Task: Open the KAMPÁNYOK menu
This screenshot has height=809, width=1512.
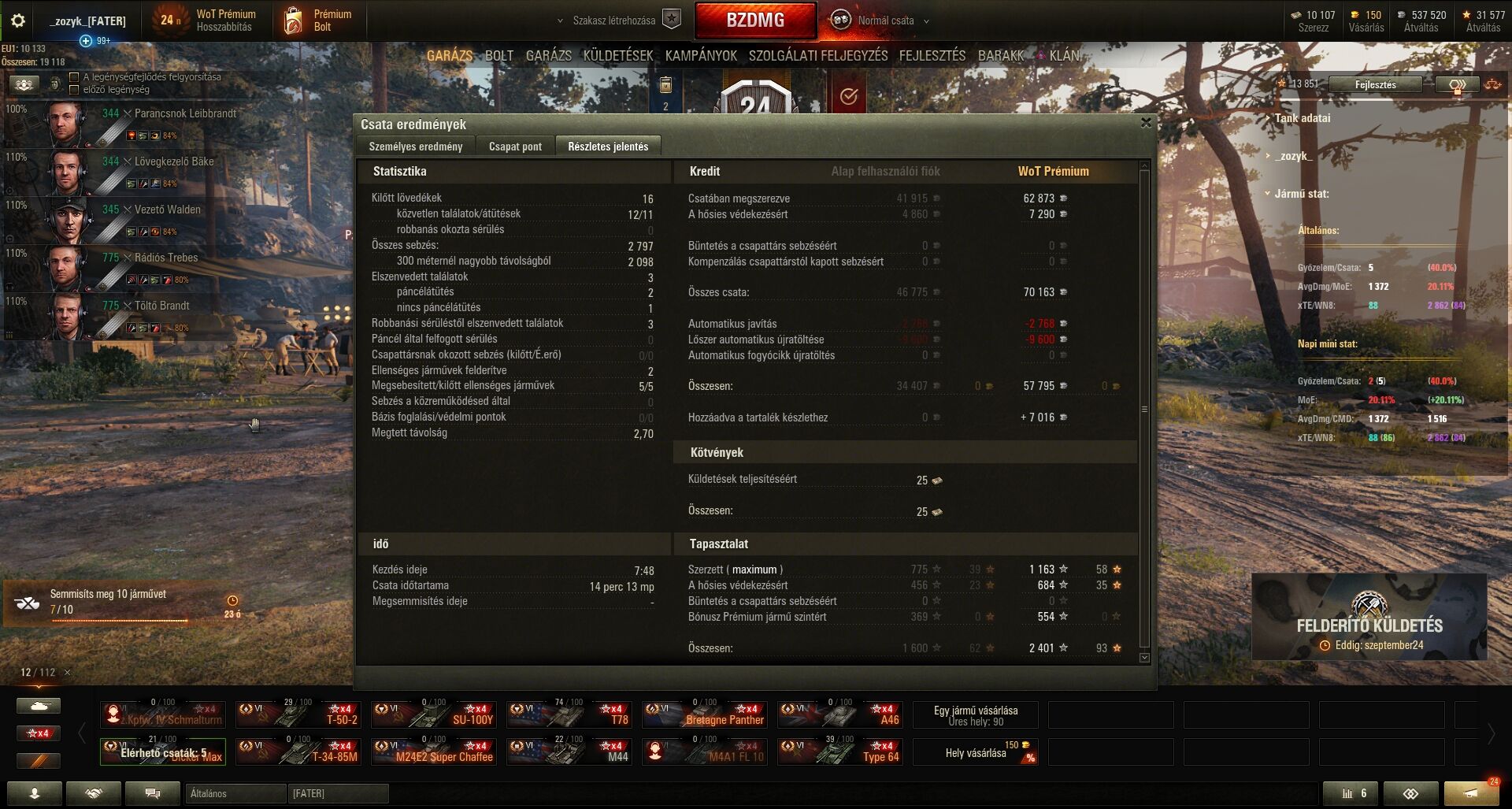Action: coord(701,56)
